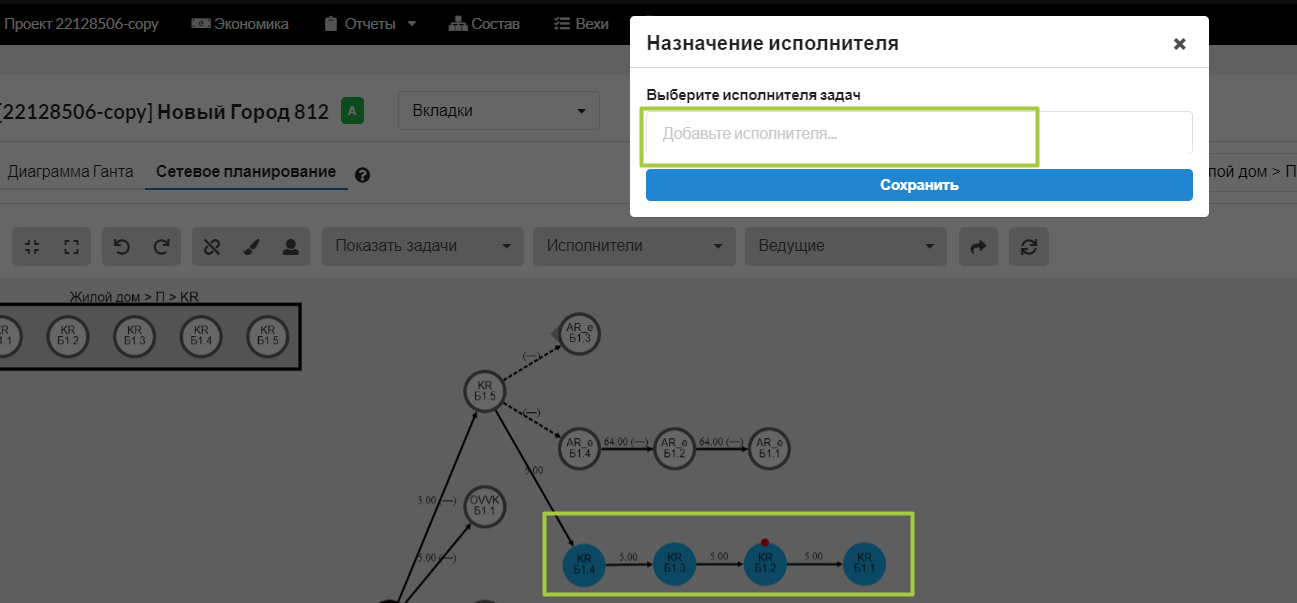Viewport: 1297px width, 603px height.
Task: Click the Сохранить button
Action: 919,185
